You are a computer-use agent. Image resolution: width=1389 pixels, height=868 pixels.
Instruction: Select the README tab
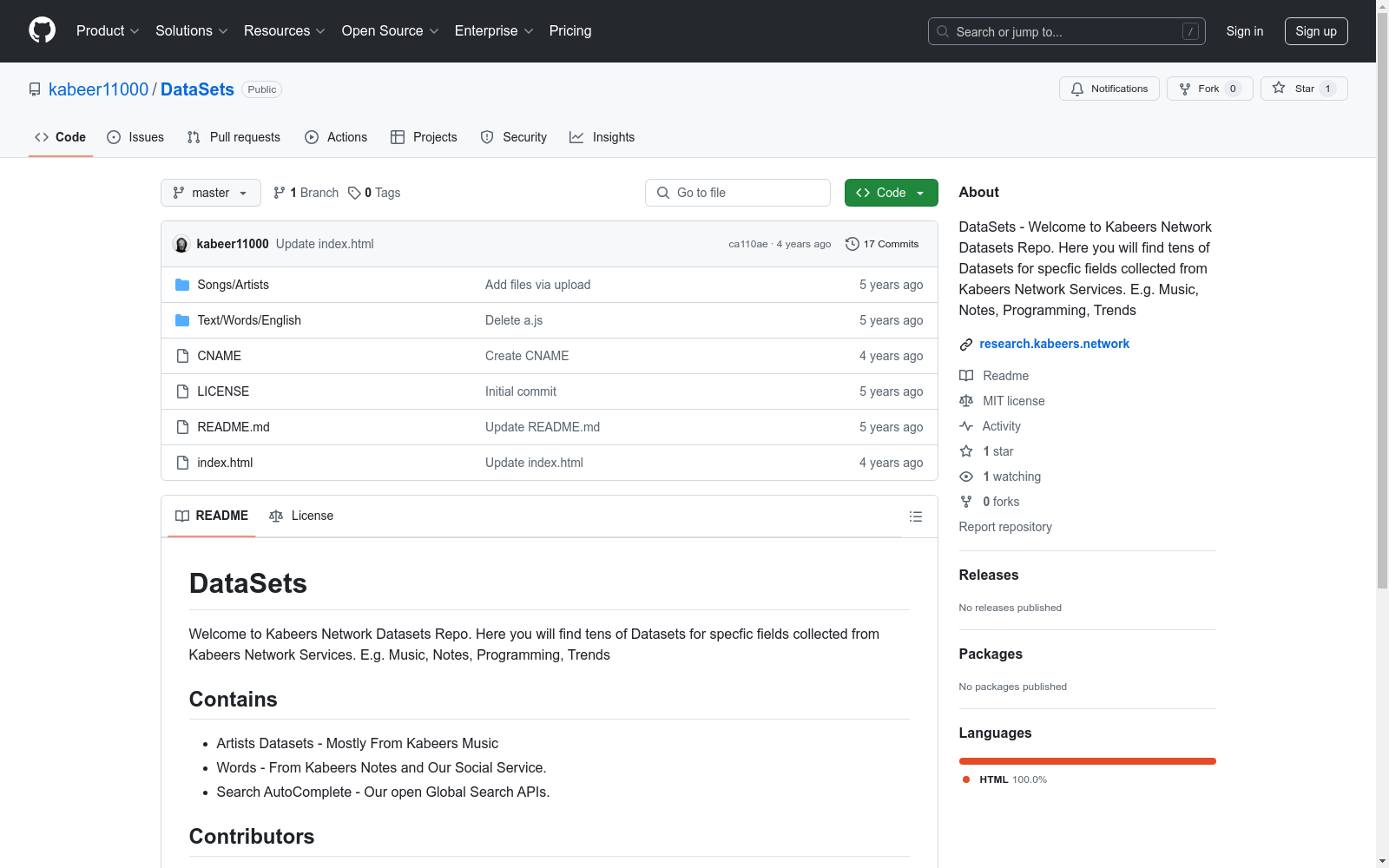212,516
